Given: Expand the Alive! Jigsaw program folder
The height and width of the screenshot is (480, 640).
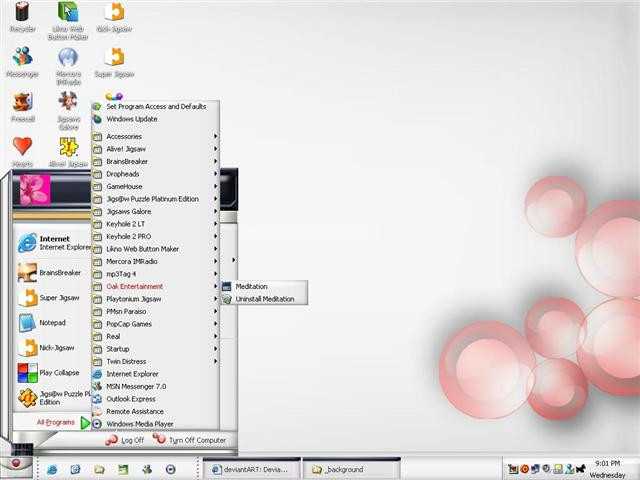Looking at the screenshot, I should coord(156,149).
